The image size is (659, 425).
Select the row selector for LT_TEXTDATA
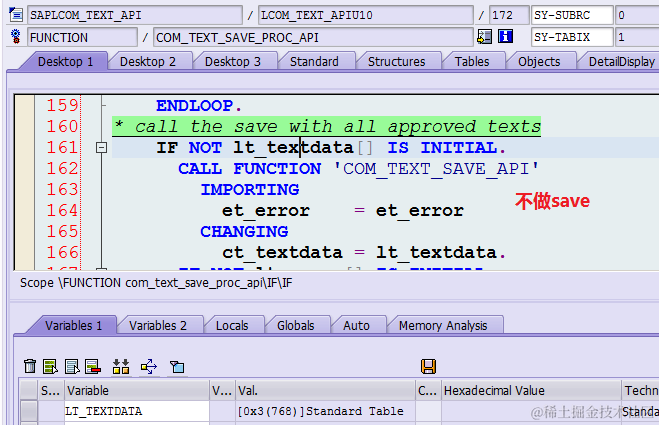pyautogui.click(x=29, y=411)
